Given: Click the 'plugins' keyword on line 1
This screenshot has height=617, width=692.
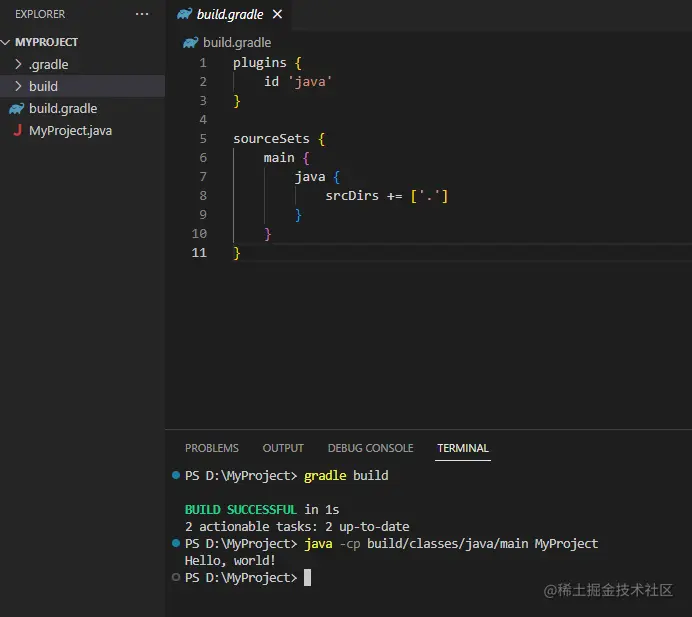Looking at the screenshot, I should 260,63.
